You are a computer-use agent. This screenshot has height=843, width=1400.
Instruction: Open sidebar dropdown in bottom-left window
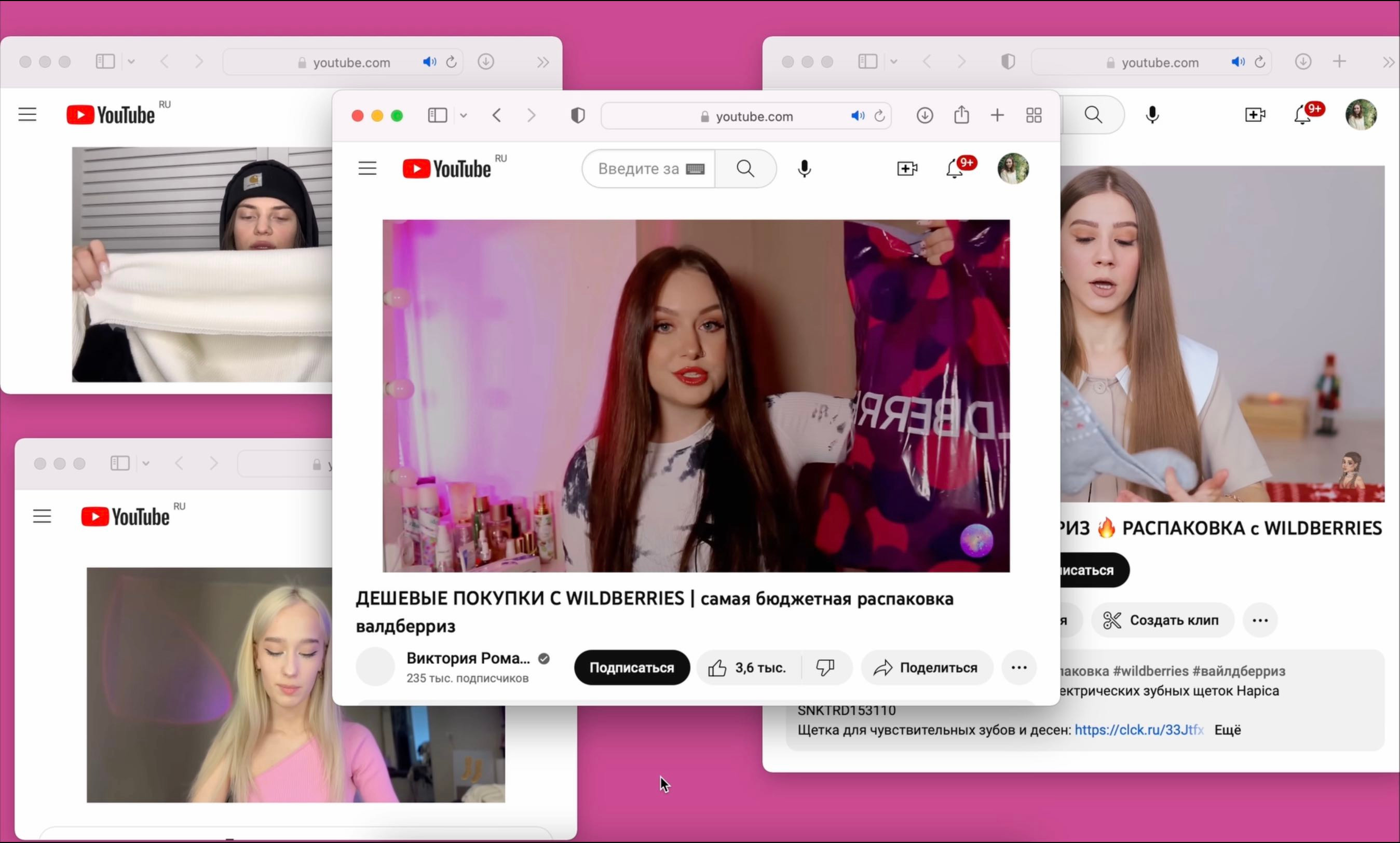tap(146, 463)
